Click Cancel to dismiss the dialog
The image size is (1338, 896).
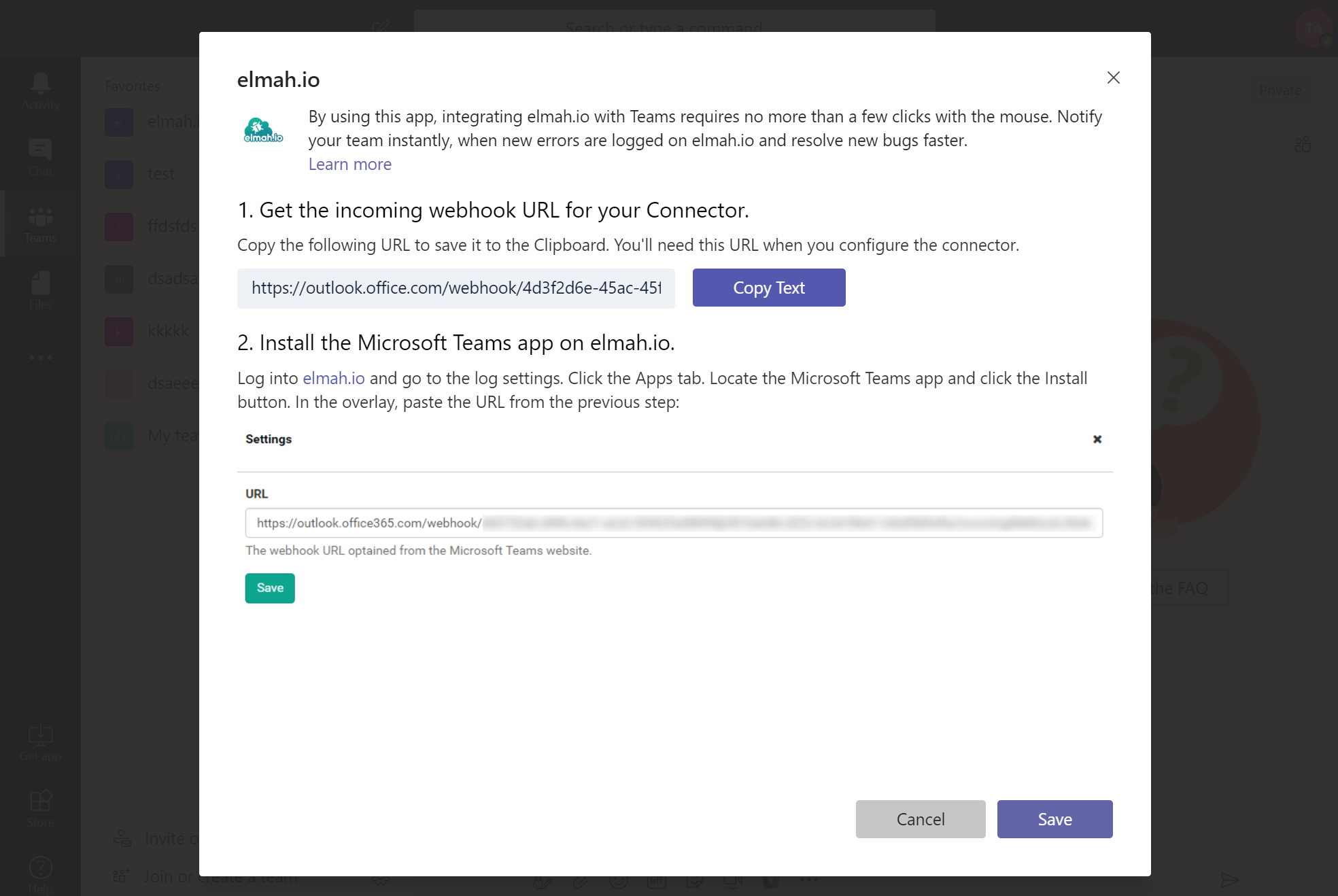[919, 819]
